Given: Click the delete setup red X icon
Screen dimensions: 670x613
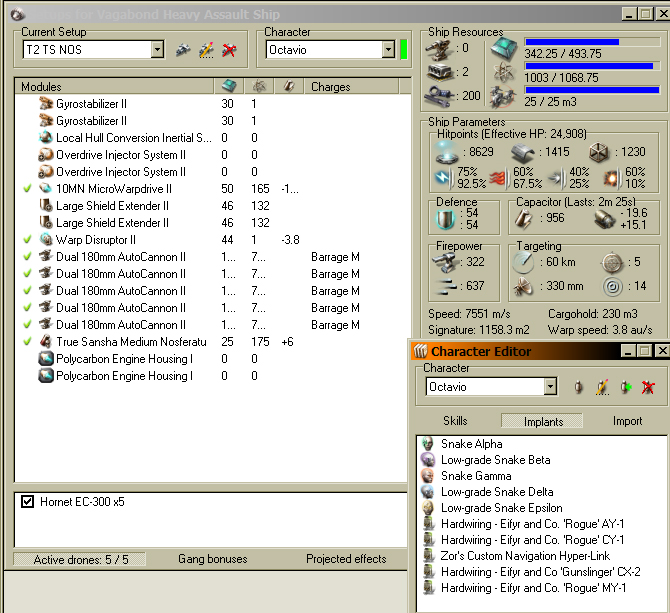Looking at the screenshot, I should click(229, 50).
